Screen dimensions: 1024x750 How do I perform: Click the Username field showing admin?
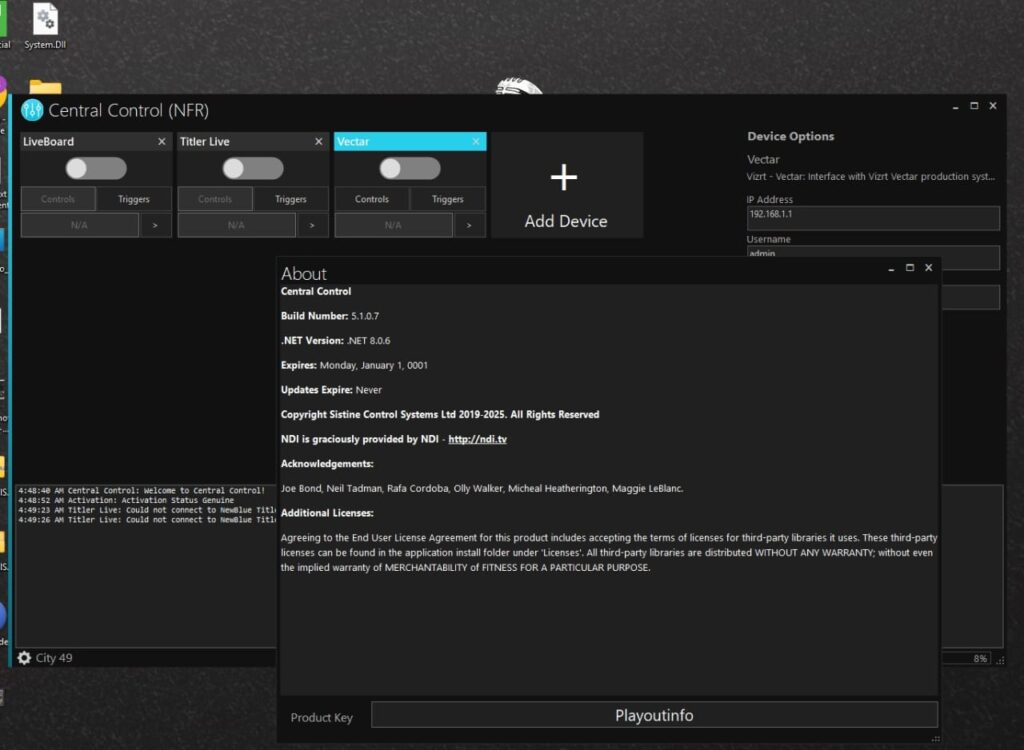(872, 255)
